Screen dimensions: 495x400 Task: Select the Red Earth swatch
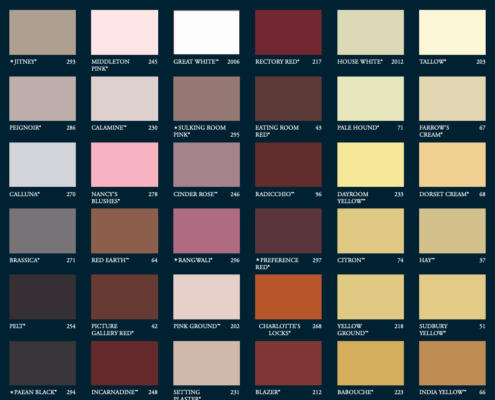point(125,231)
